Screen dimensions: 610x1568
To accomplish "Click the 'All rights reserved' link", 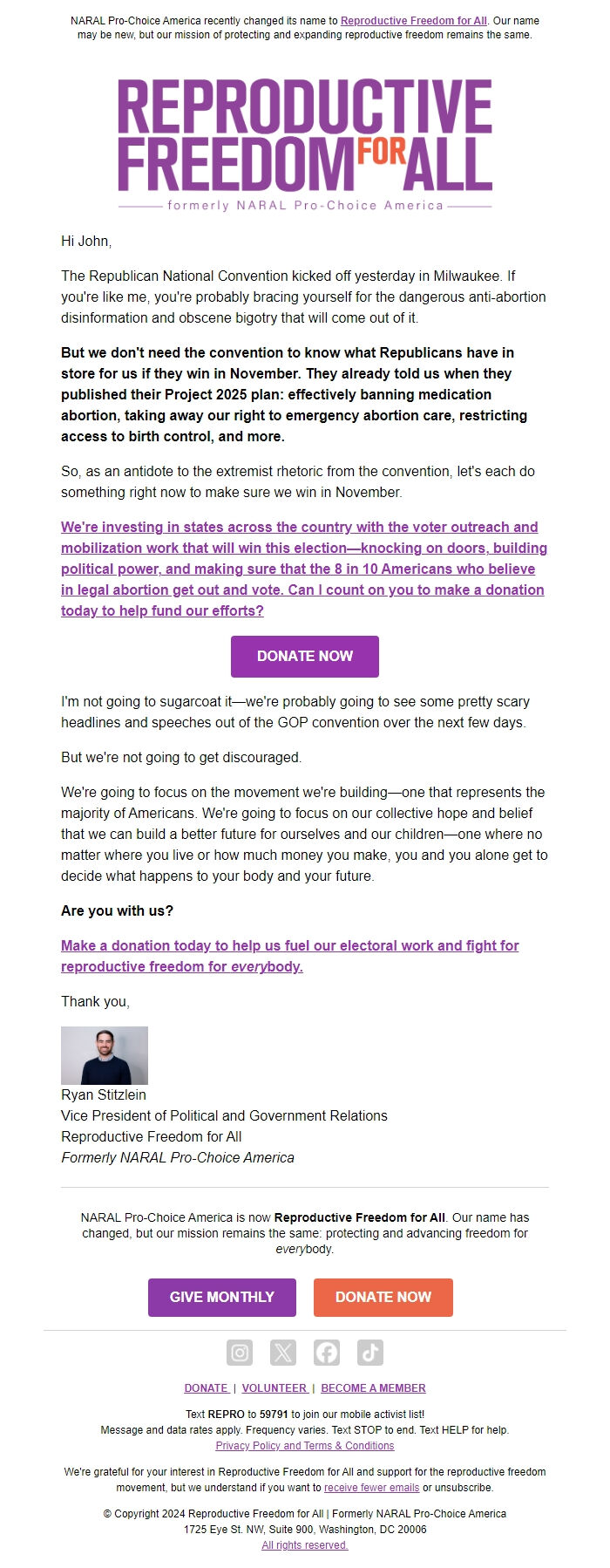I will click(304, 1544).
